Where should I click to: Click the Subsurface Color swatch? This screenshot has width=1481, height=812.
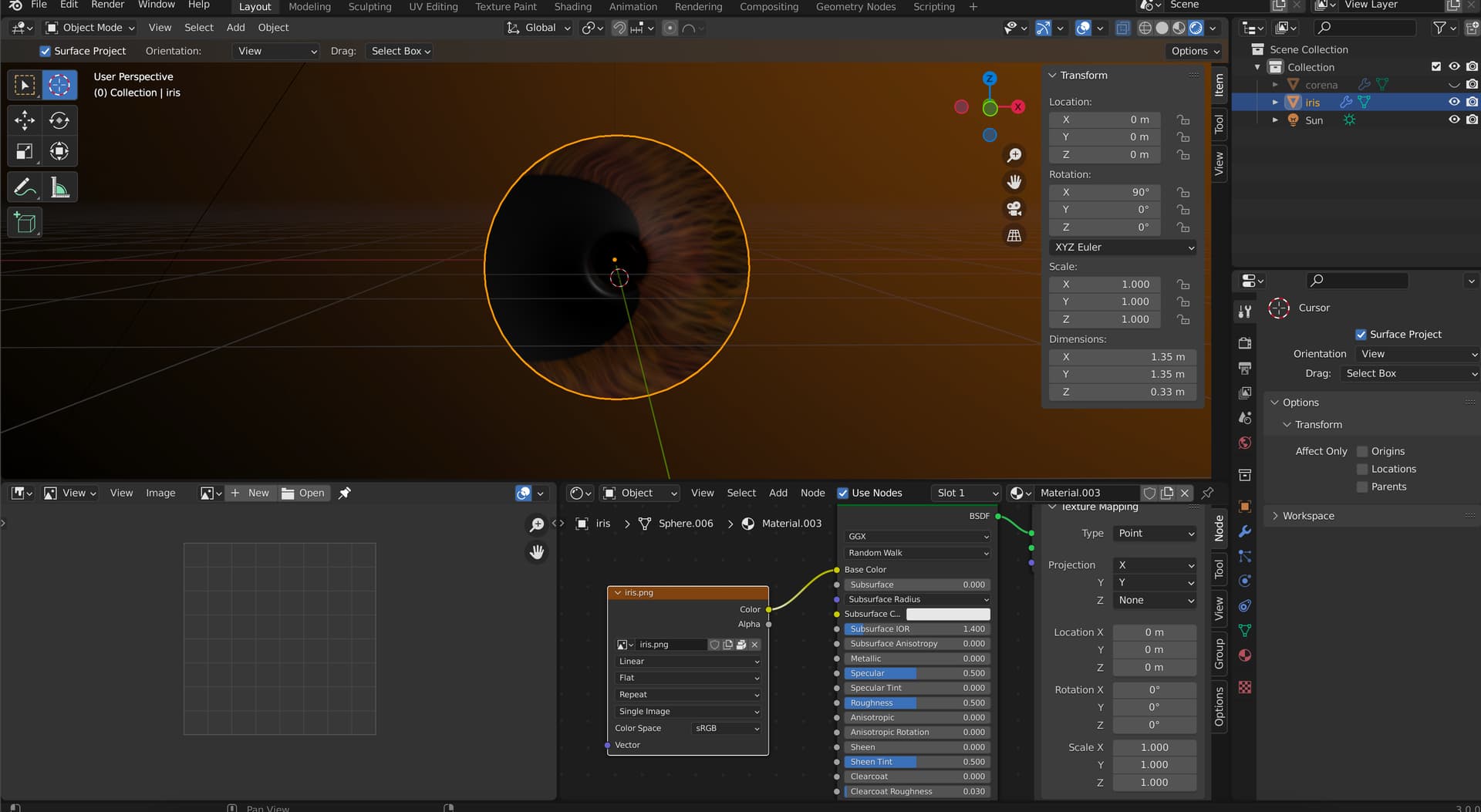pyautogui.click(x=948, y=615)
